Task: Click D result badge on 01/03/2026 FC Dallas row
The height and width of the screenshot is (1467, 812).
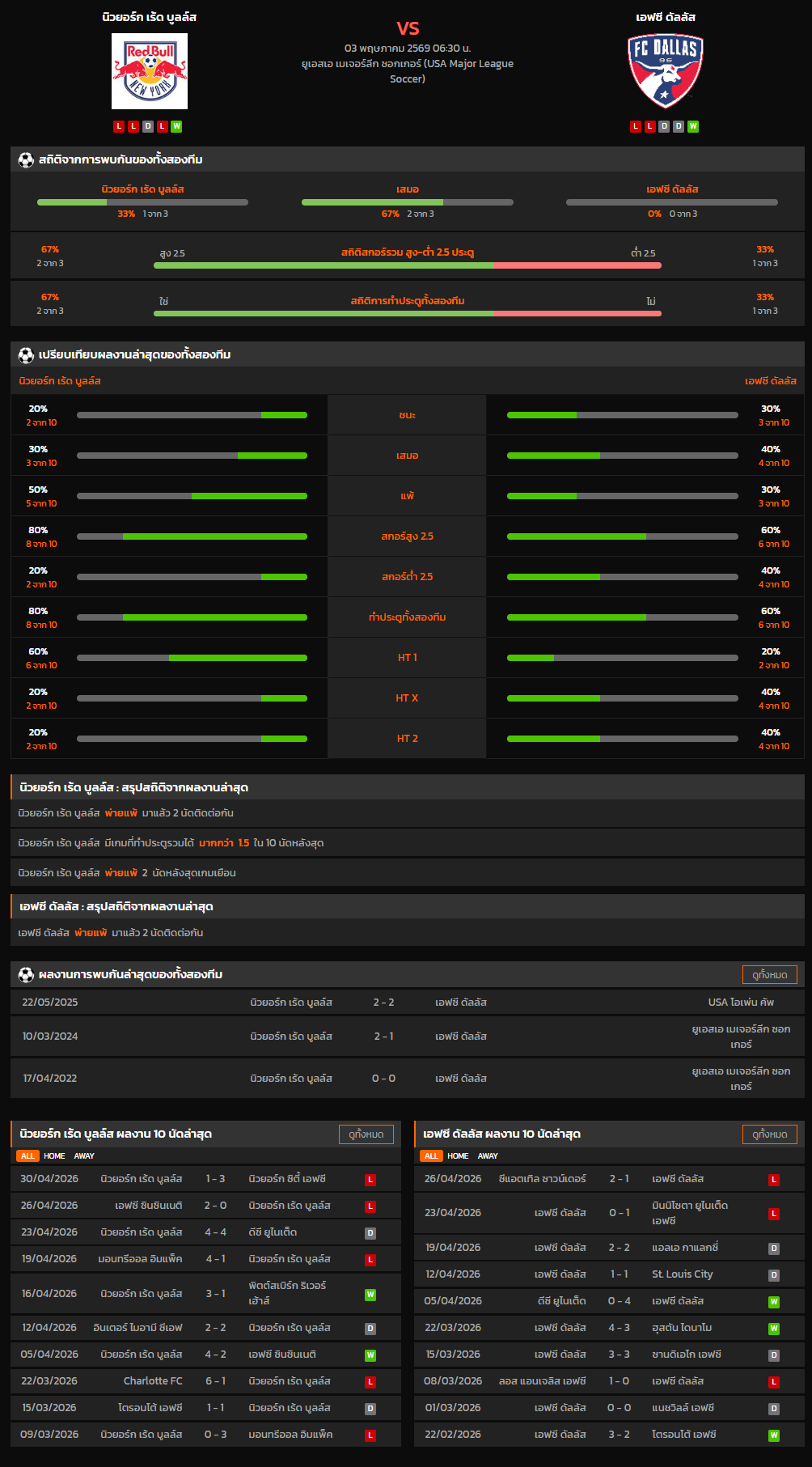Action: 774,1409
